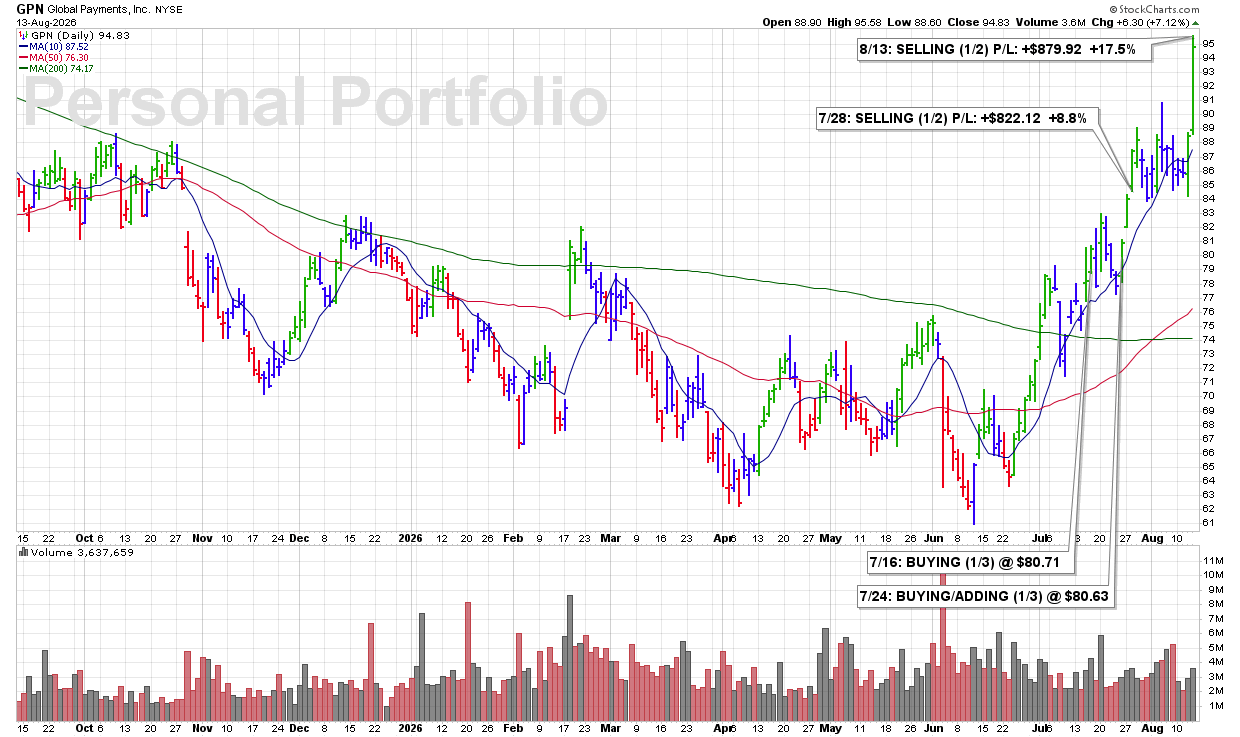Click the MA(10) 87.52 legend entry
The height and width of the screenshot is (737, 1240).
click(x=60, y=45)
